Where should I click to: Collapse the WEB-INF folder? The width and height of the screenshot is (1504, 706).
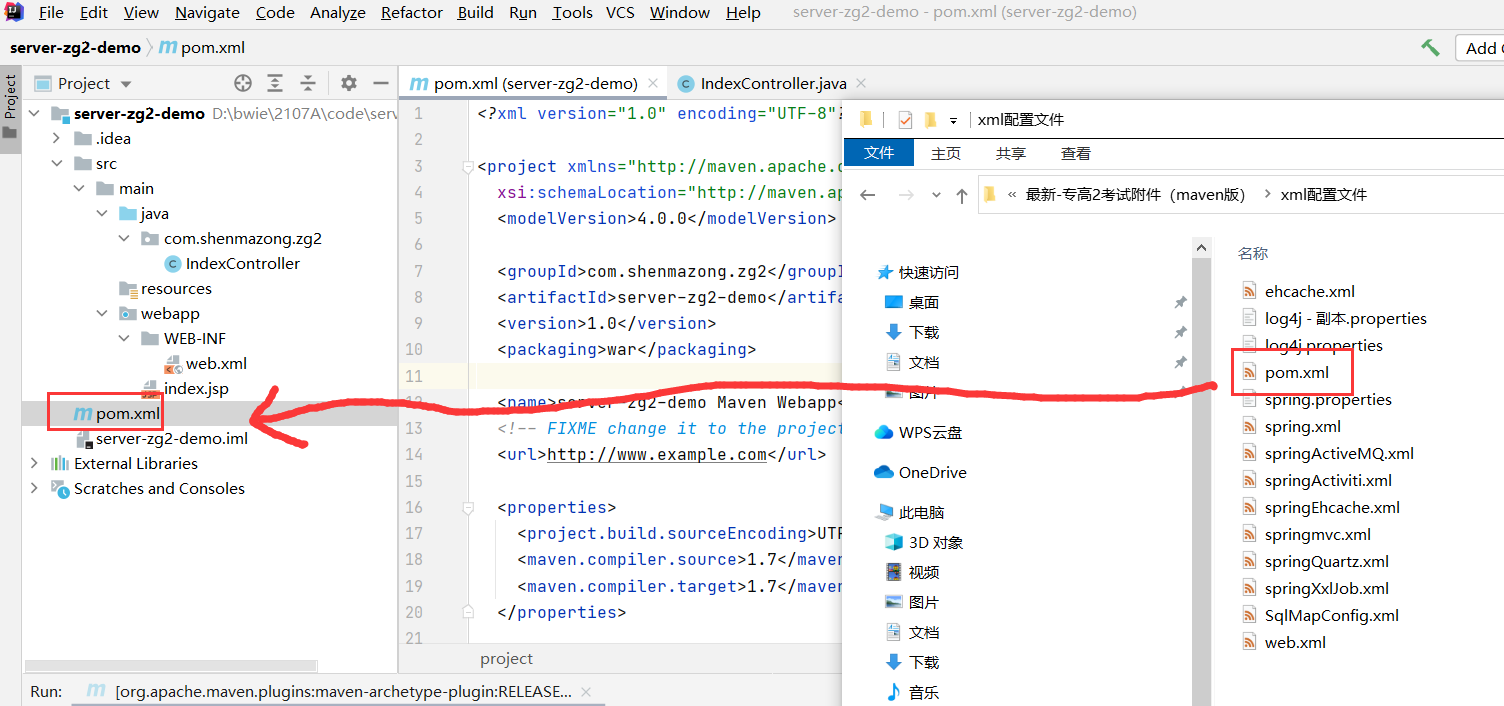click(x=124, y=339)
